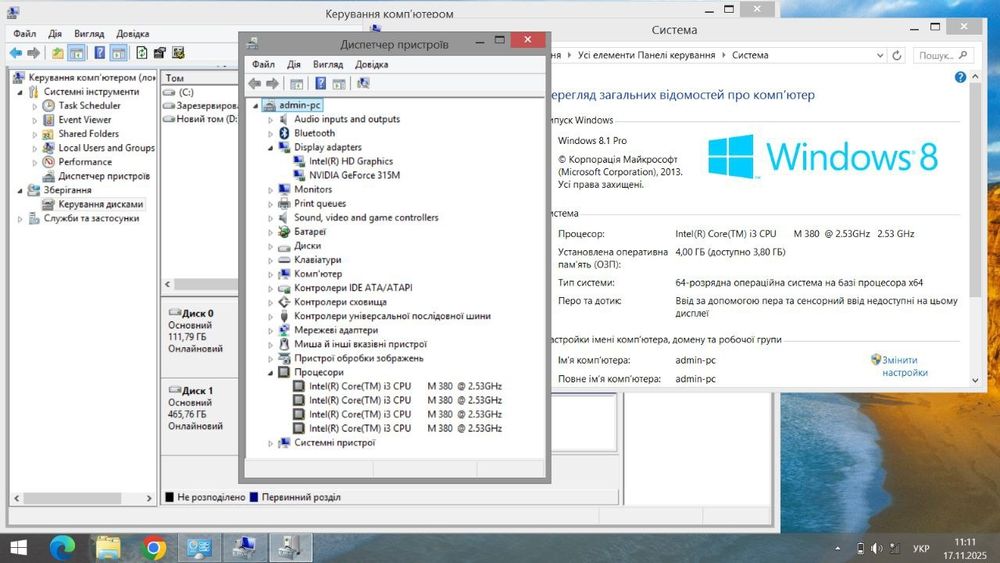Select Event Viewer in Computer Management tree

pyautogui.click(x=85, y=120)
